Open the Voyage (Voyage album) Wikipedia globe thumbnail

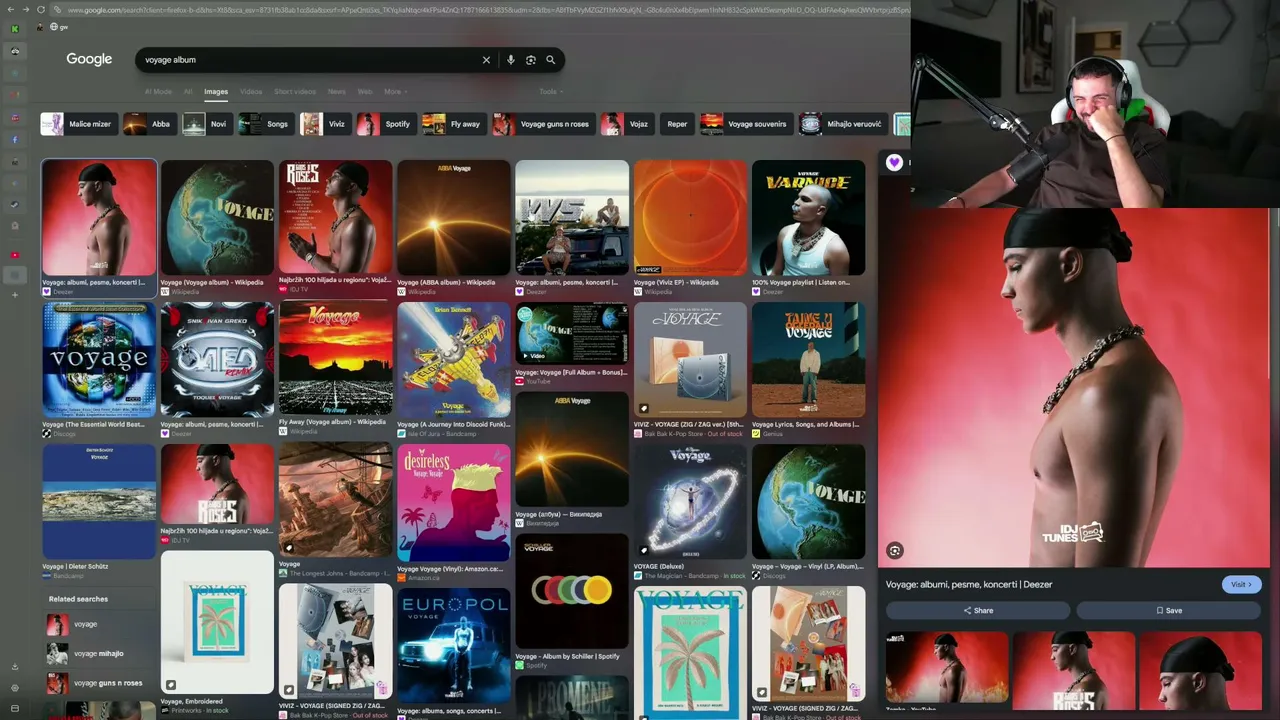pos(217,218)
